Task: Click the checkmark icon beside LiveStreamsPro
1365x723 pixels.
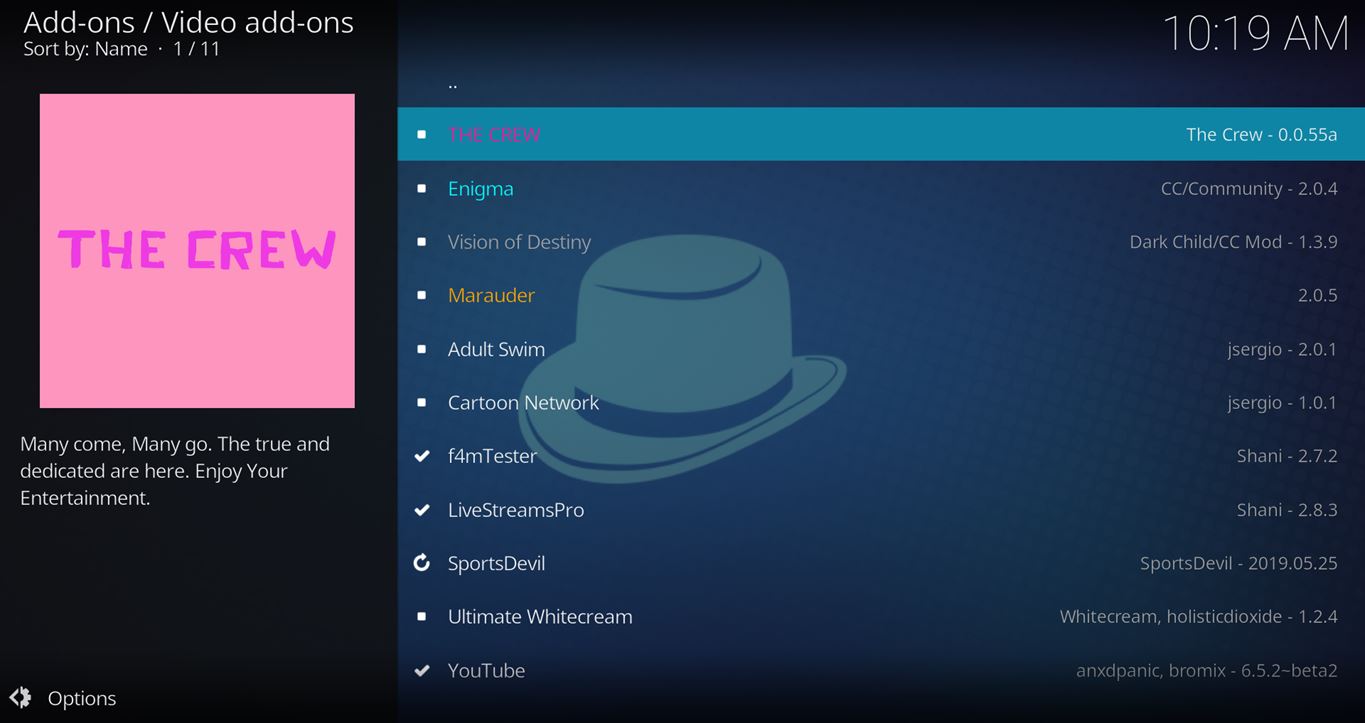Action: [x=421, y=510]
